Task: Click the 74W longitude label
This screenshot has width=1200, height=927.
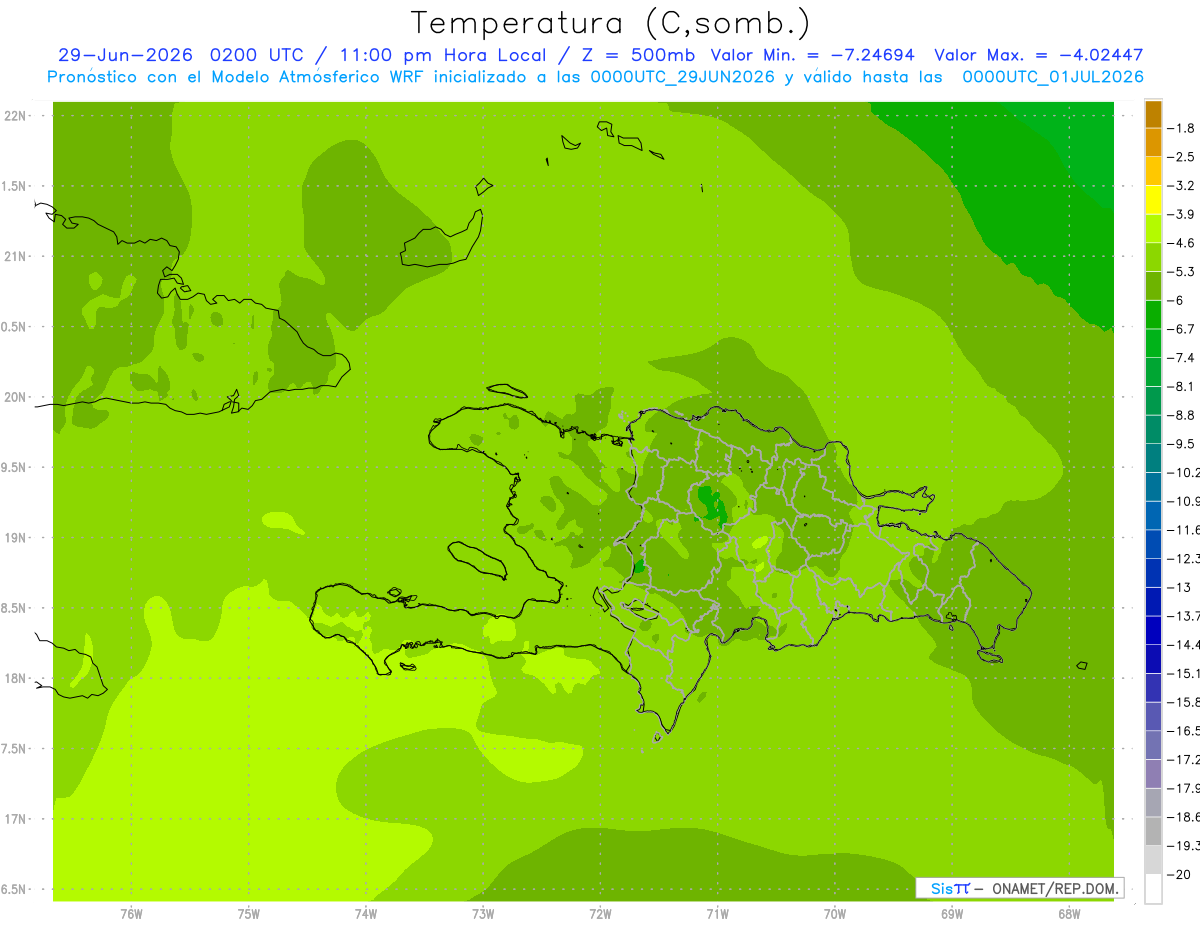Action: coord(365,913)
